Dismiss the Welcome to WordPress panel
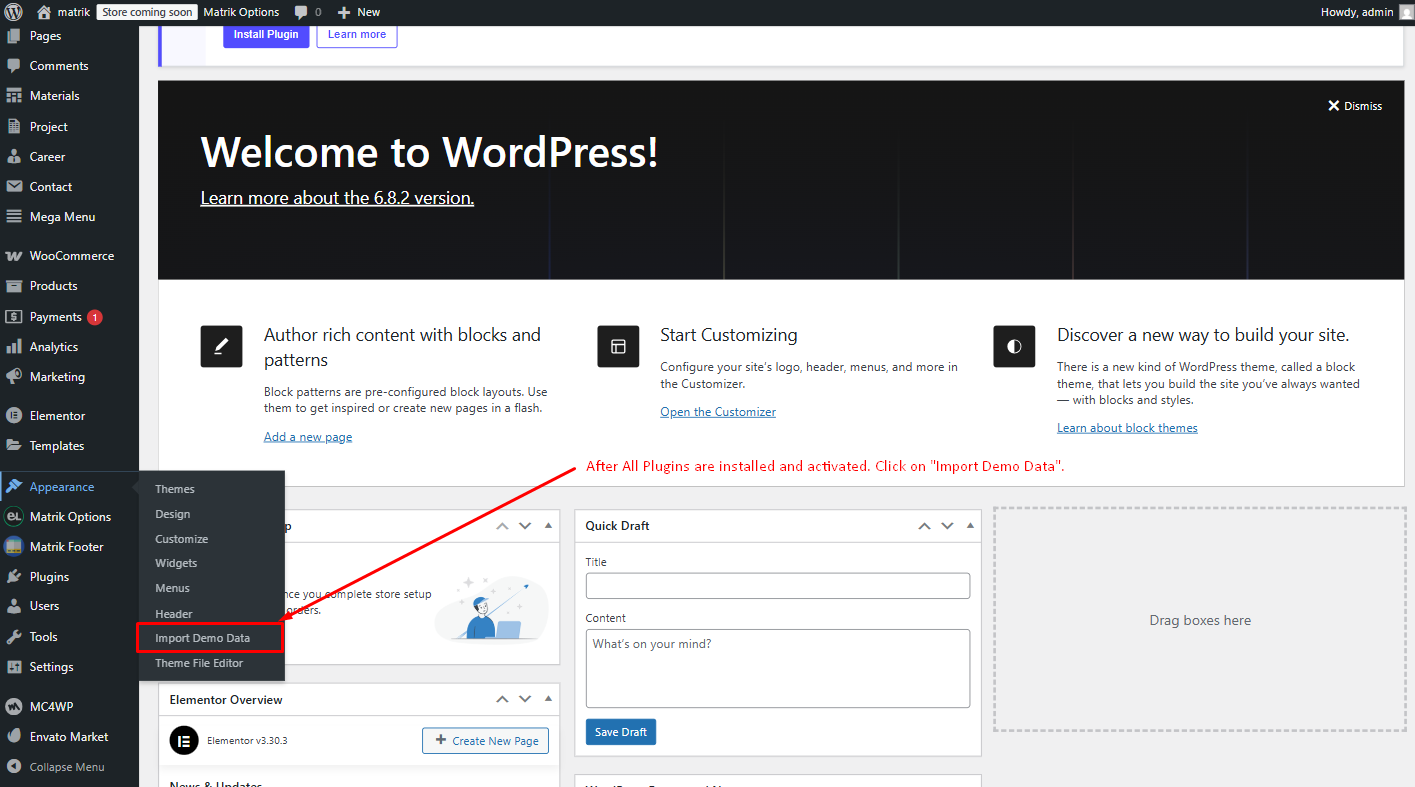1415x787 pixels. (x=1355, y=106)
